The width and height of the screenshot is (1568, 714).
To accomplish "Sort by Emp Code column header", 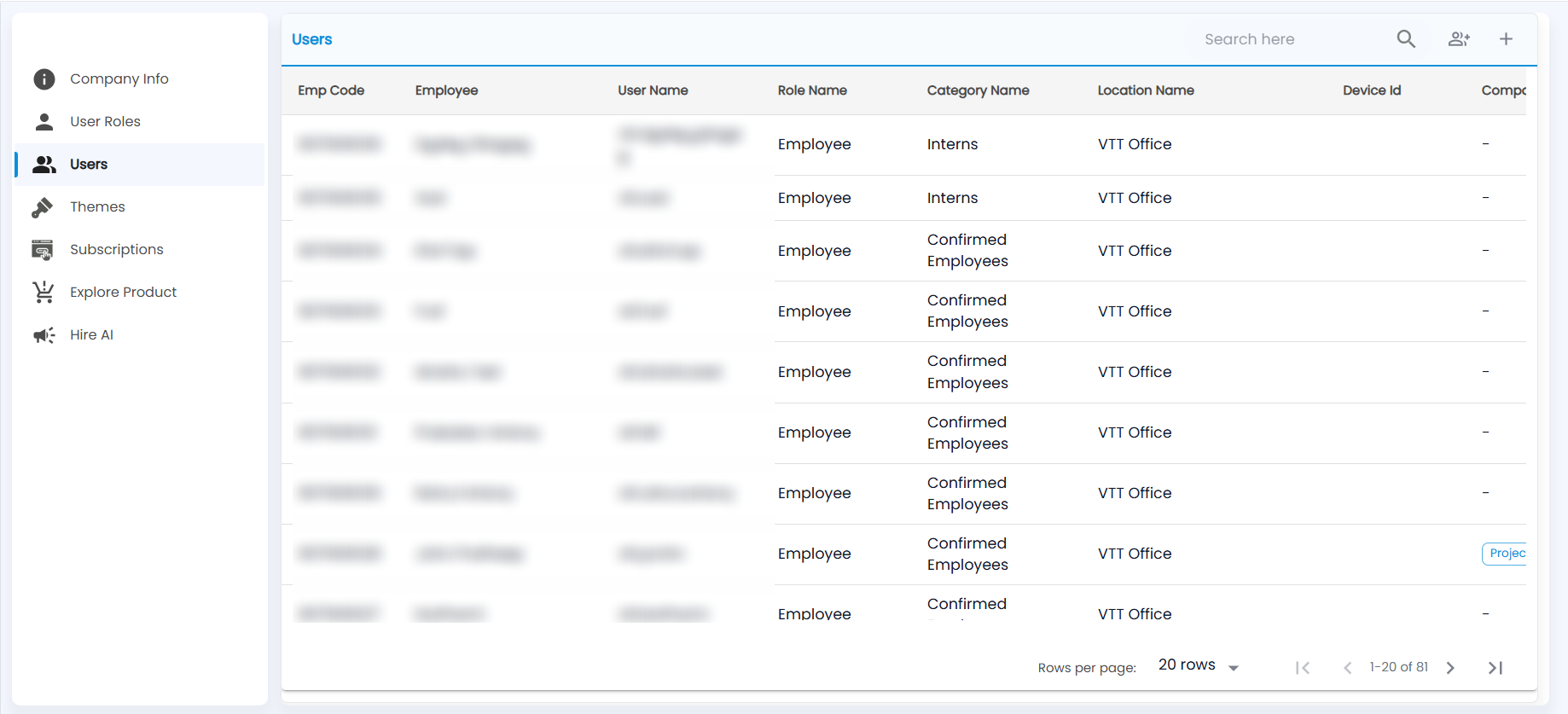I will pos(331,90).
